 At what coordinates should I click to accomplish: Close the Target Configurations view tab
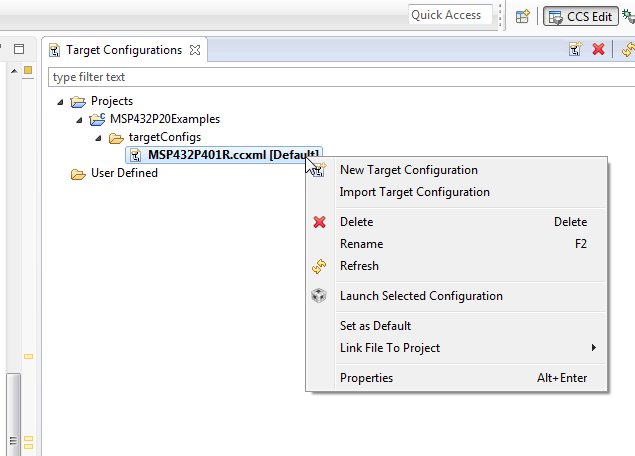[195, 50]
